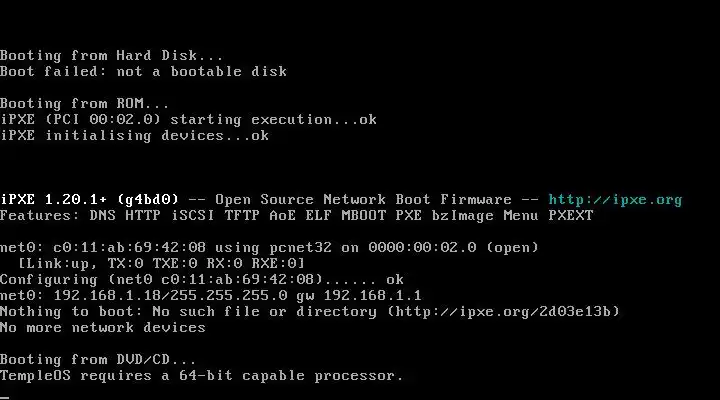Click the "Configuring (net0 ...)" line
Screen dimensions: 720x400
pyautogui.click(x=202, y=279)
